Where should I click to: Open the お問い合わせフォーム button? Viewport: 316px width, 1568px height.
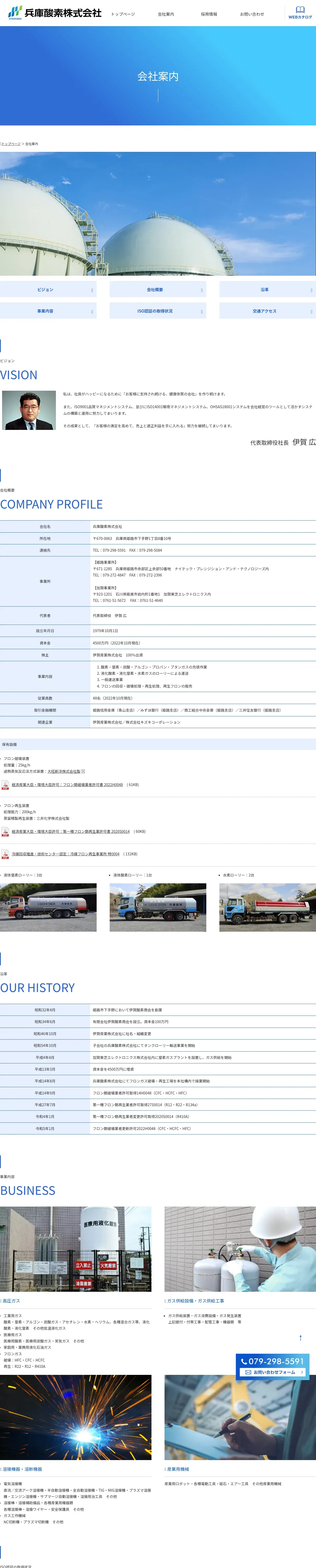(x=273, y=1372)
